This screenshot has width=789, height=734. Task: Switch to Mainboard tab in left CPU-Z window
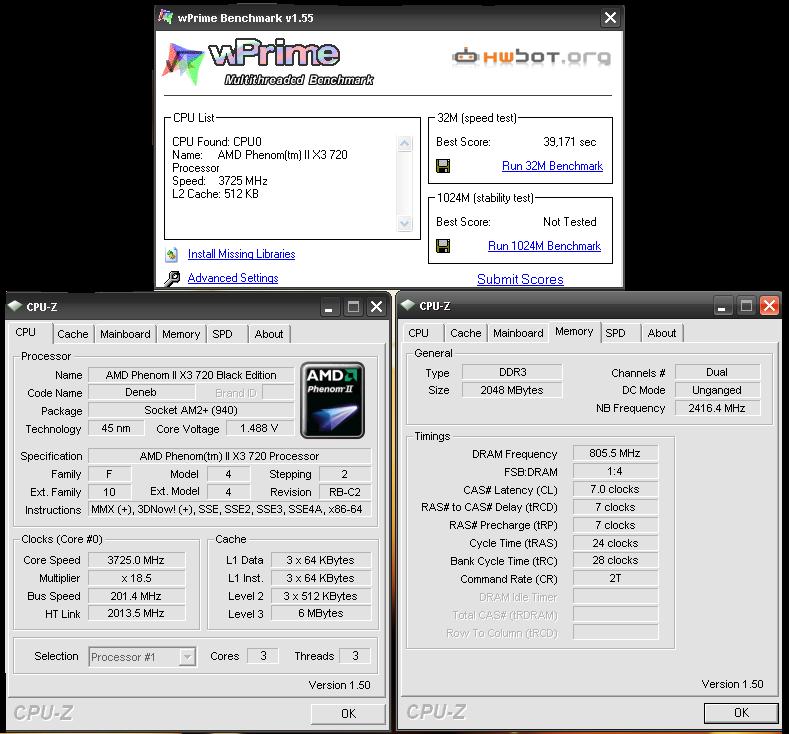[x=125, y=334]
